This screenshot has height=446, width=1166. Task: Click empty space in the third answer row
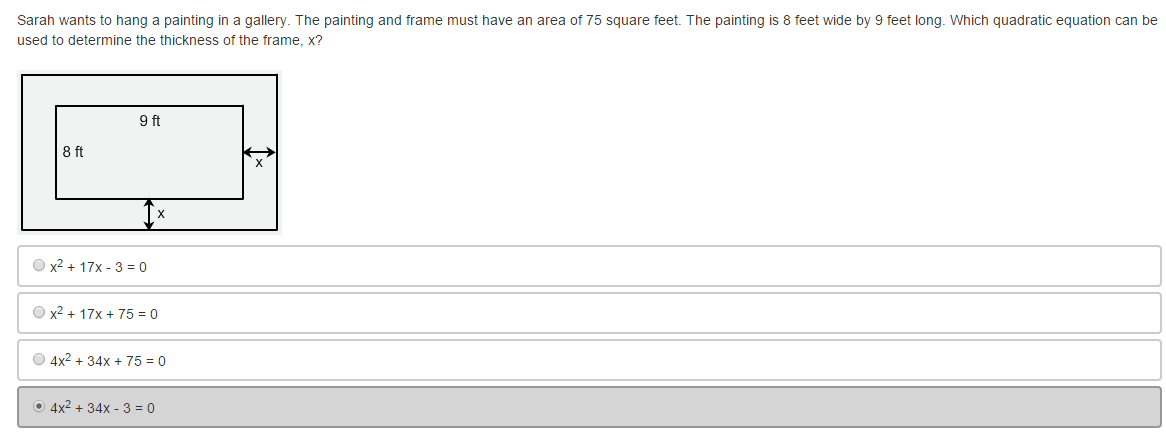click(650, 360)
